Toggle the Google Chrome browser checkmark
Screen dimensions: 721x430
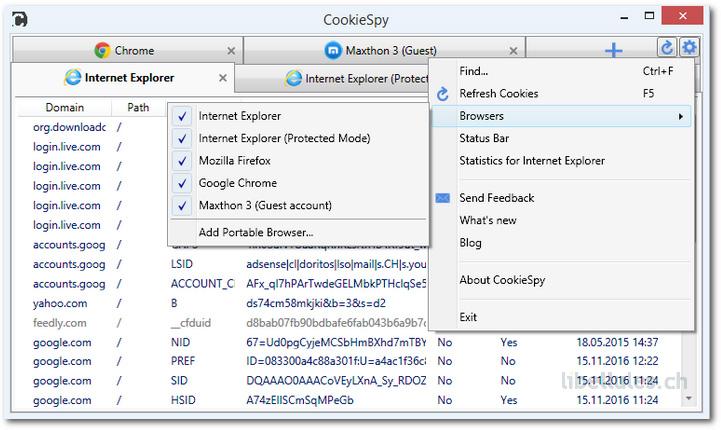coord(182,183)
